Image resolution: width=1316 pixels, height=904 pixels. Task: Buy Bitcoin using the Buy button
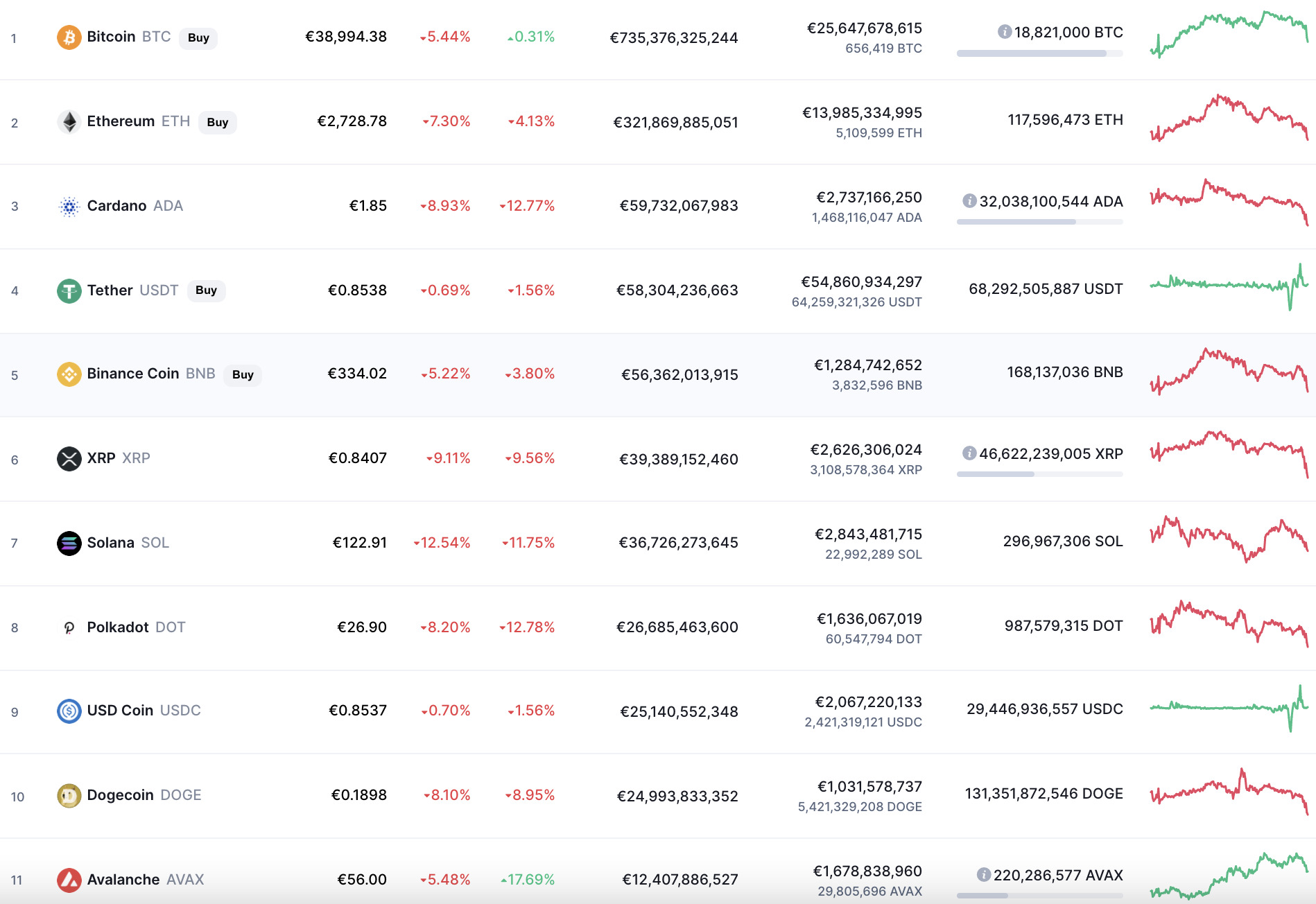click(x=198, y=38)
